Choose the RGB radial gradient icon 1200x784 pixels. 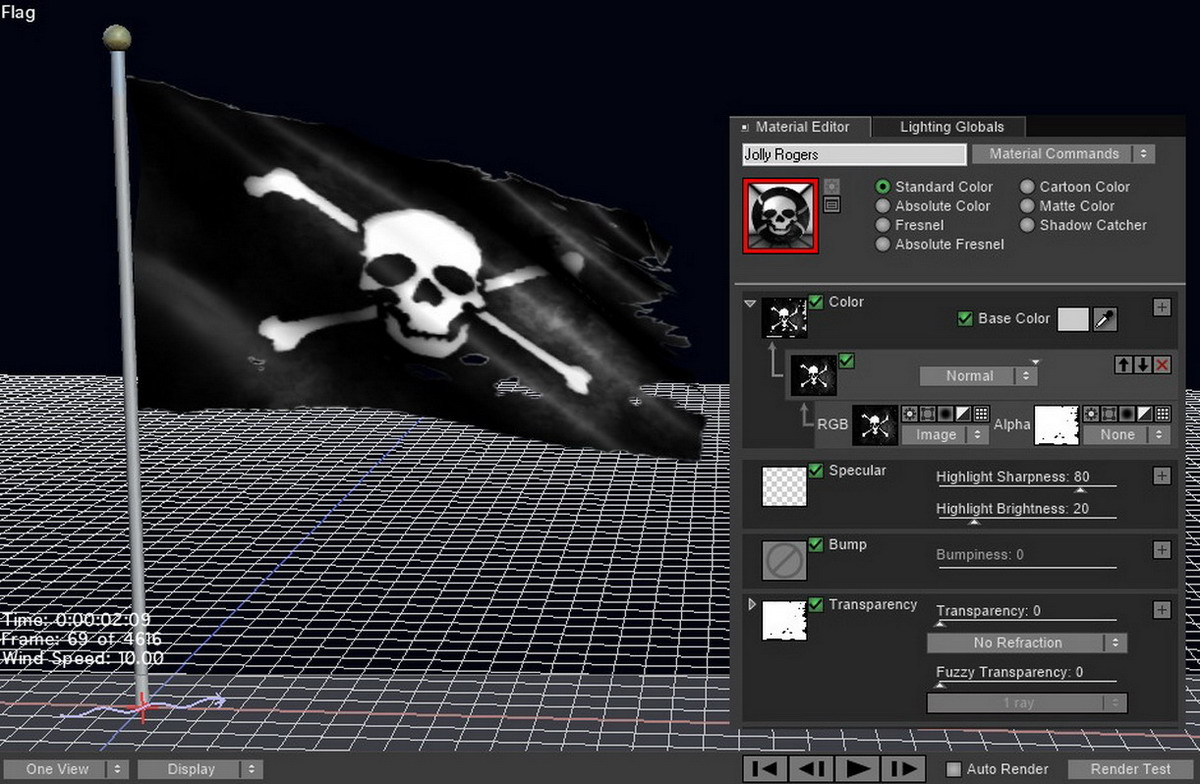click(946, 414)
